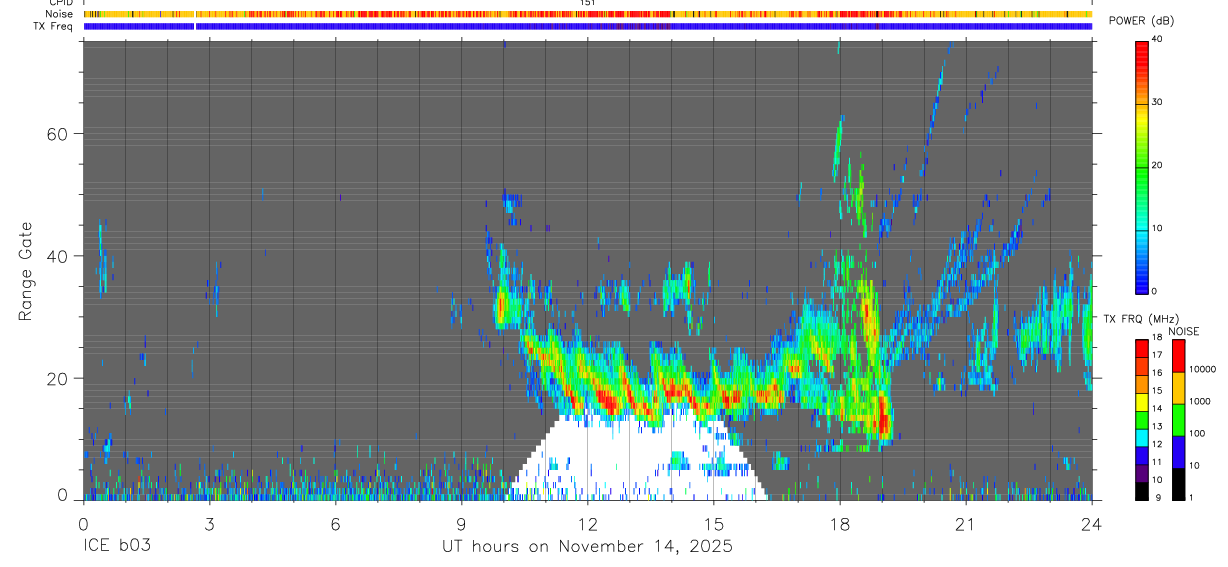1228x567 pixels.
Task: Click the 'UT hours on November 14, 2025' label
Action: click(588, 546)
